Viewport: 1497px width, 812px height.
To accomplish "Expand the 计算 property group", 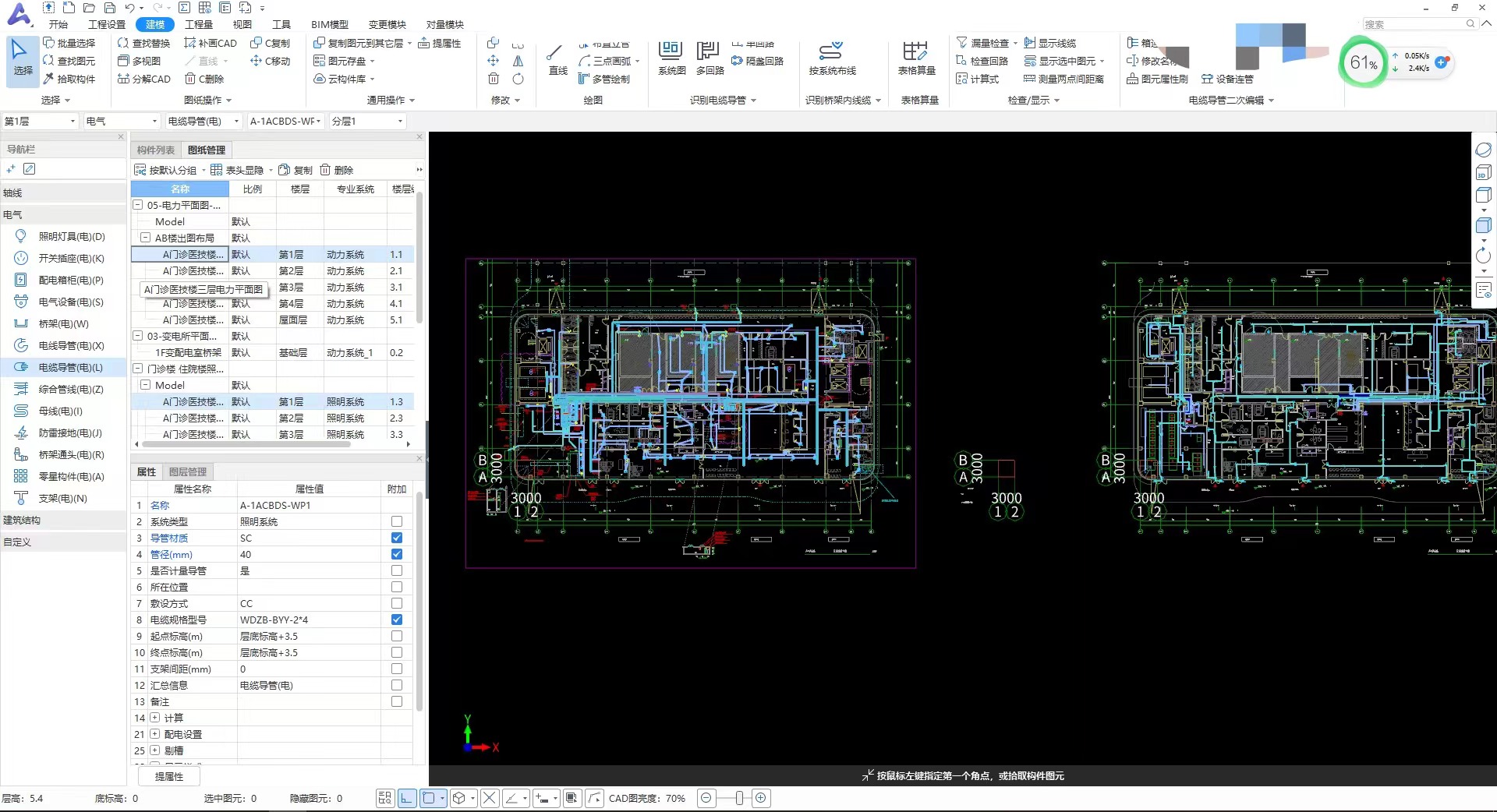I will point(154,718).
